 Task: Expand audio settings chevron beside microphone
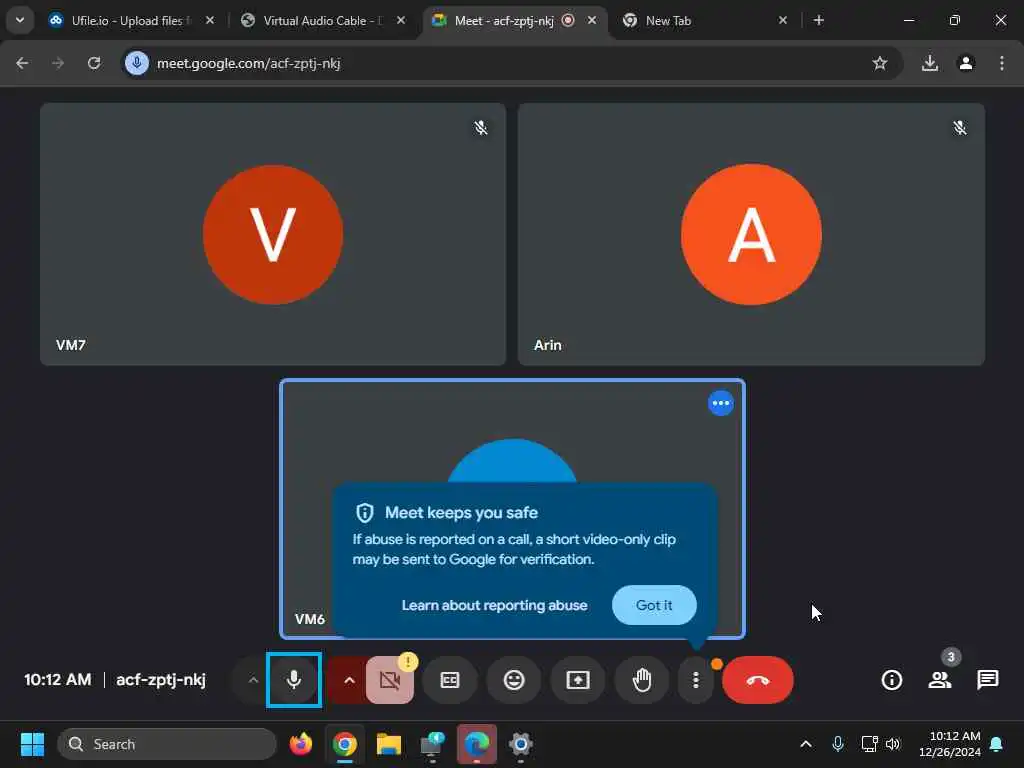click(x=253, y=680)
